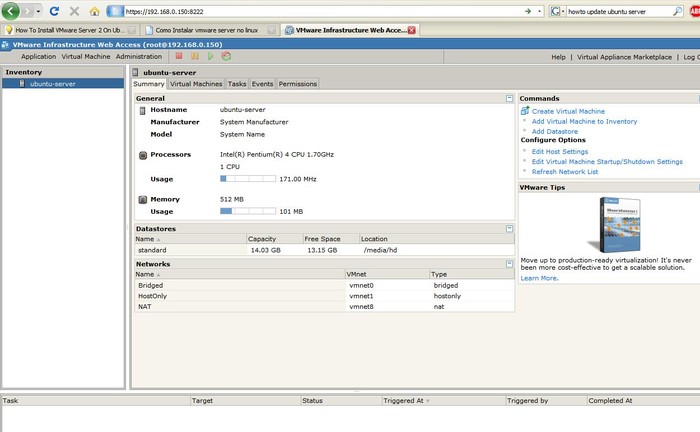Collapse the Datastores panel section
Image resolution: width=700 pixels, height=432 pixels.
[509, 229]
